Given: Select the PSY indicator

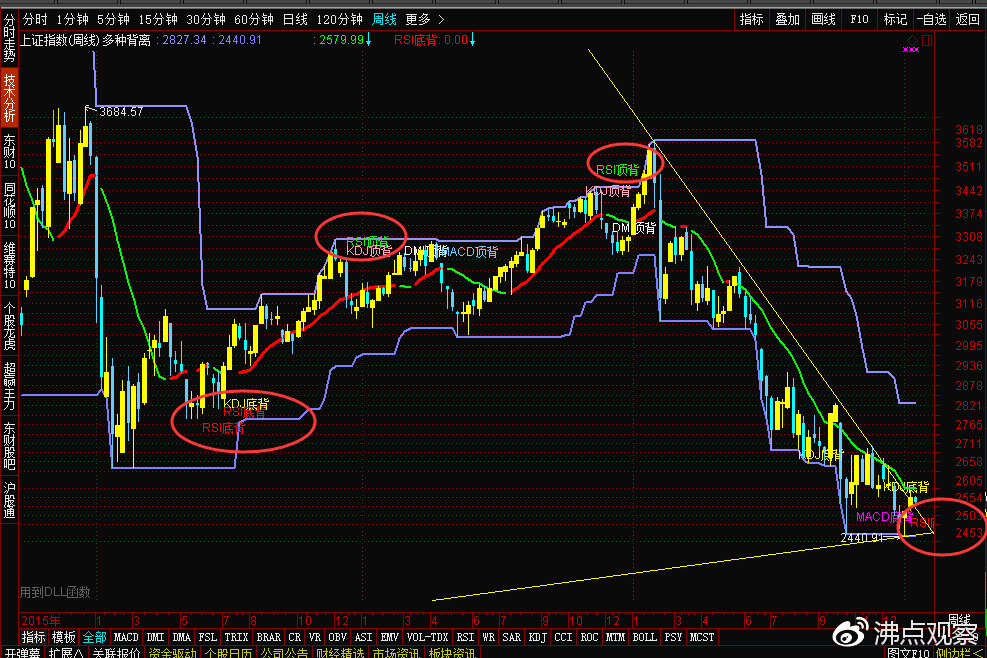Looking at the screenshot, I should pos(673,637).
